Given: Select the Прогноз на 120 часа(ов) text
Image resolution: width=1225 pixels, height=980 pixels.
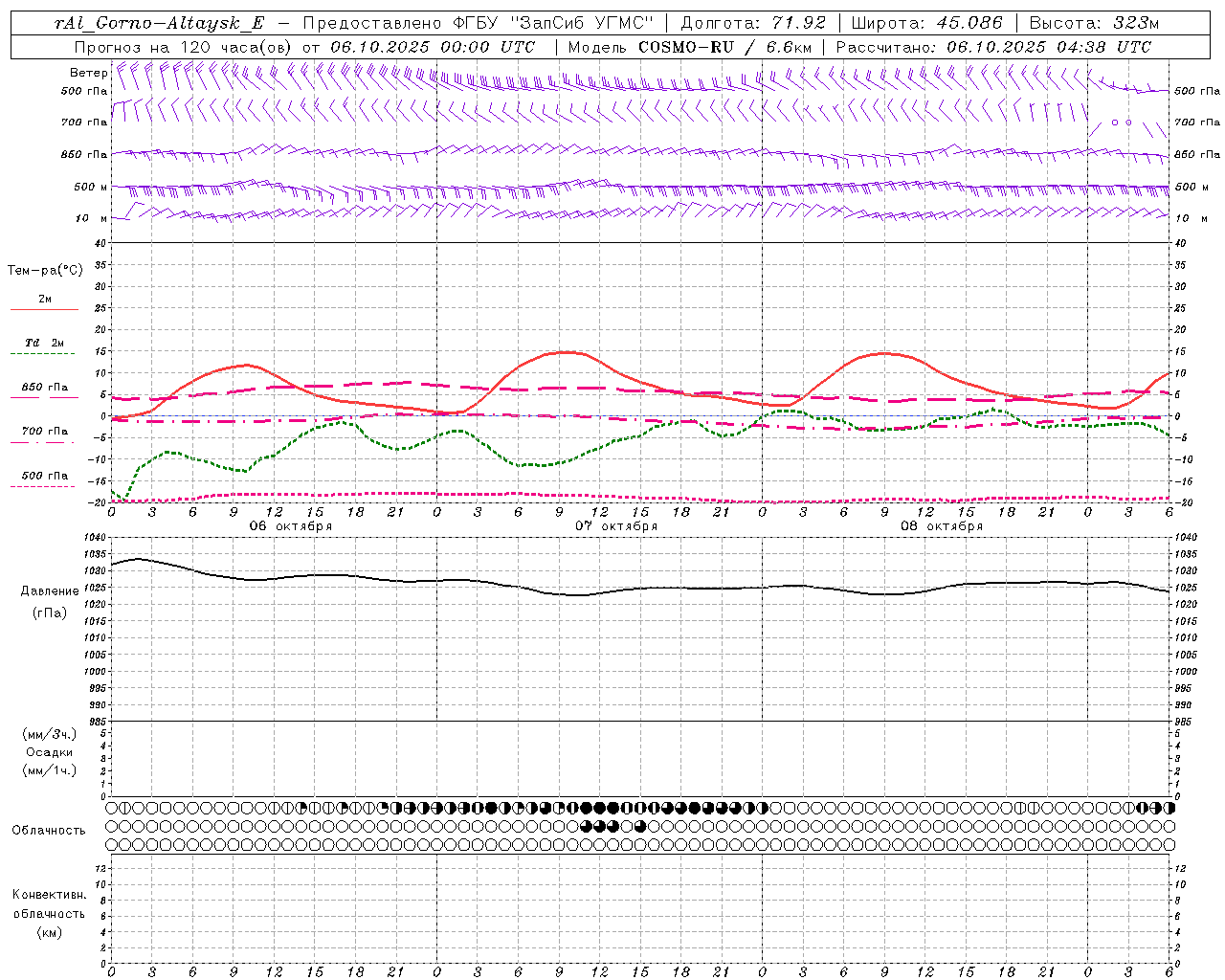Looking at the screenshot, I should coord(184,47).
